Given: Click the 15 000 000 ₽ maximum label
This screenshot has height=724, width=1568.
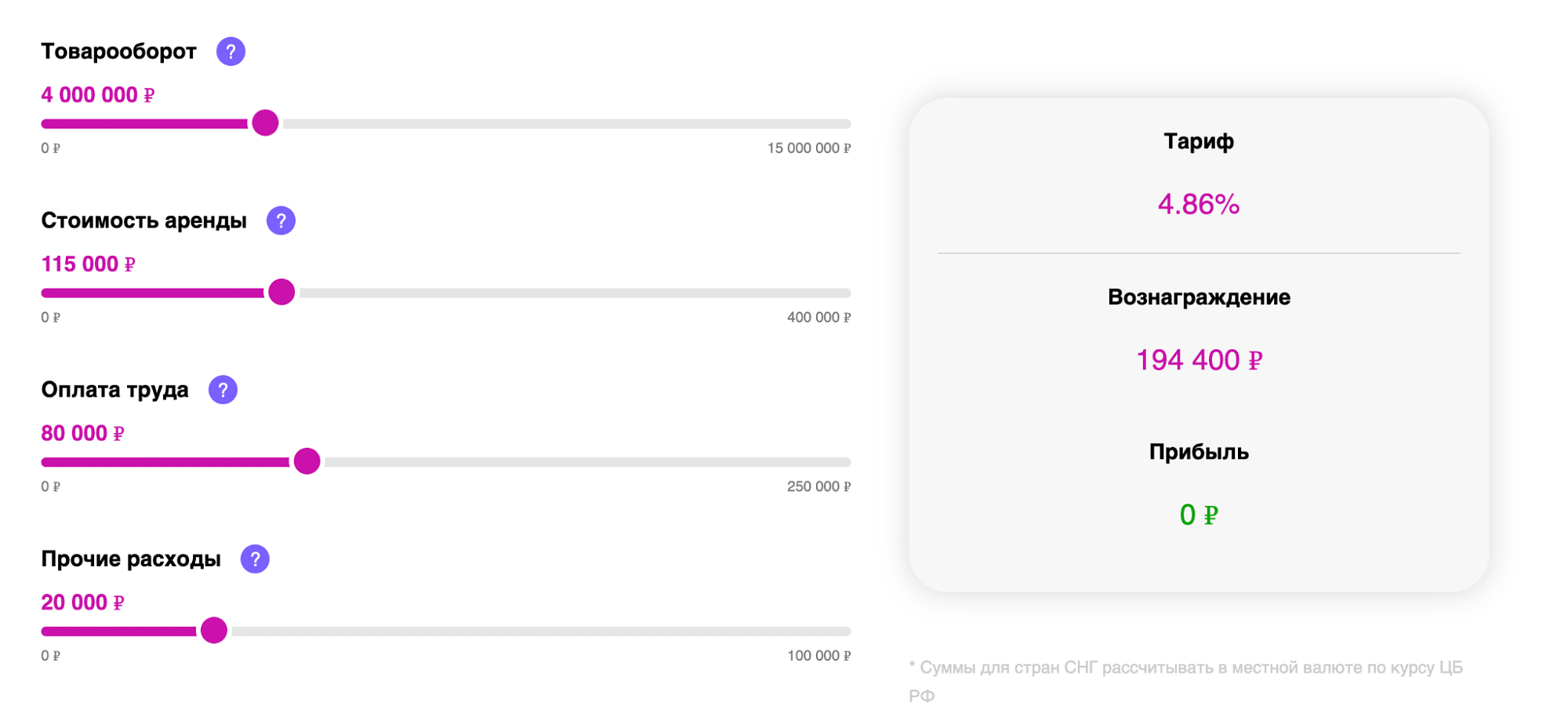Looking at the screenshot, I should [808, 148].
